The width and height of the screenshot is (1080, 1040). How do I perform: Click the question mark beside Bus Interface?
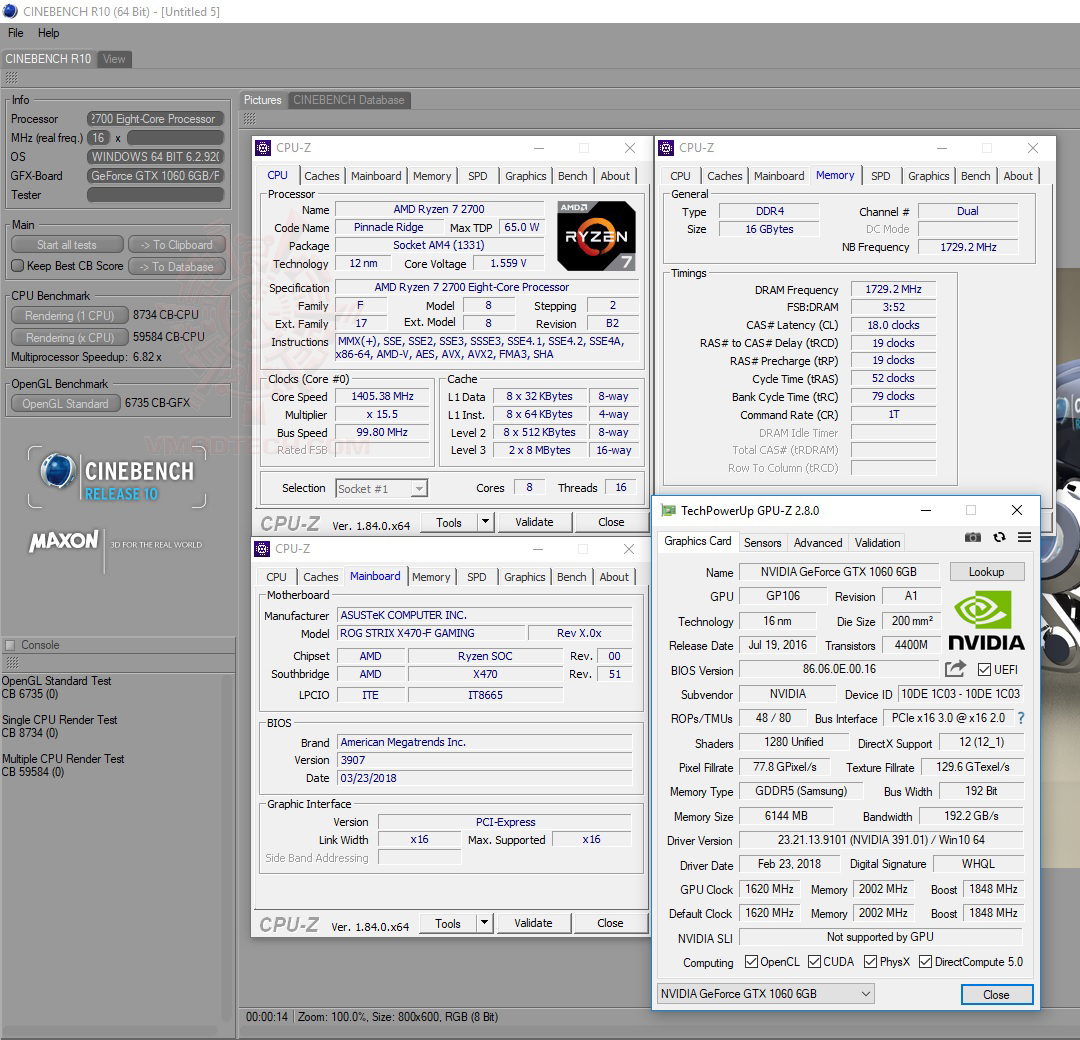click(1019, 718)
